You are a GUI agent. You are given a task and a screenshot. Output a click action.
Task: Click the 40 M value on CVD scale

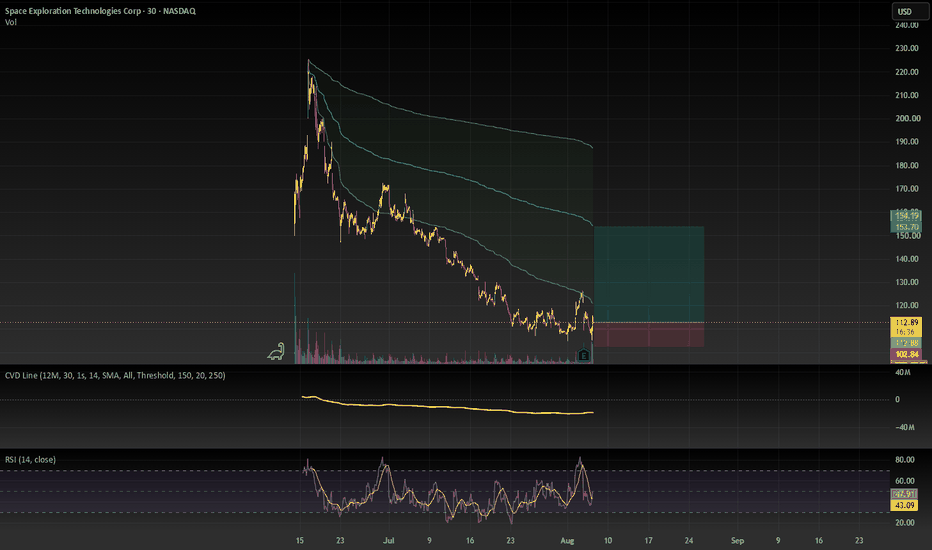click(x=903, y=372)
